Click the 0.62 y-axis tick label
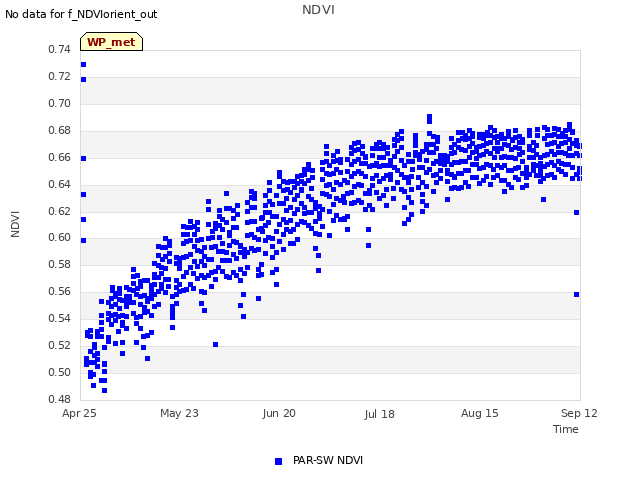The width and height of the screenshot is (640, 480). point(59,211)
